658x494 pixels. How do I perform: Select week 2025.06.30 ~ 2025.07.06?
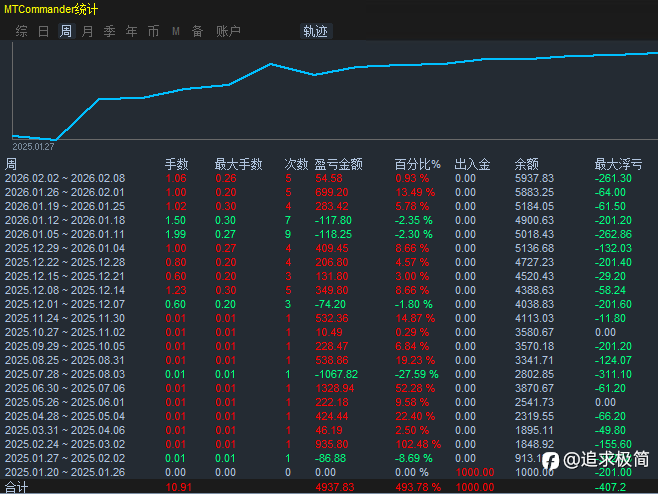point(65,388)
